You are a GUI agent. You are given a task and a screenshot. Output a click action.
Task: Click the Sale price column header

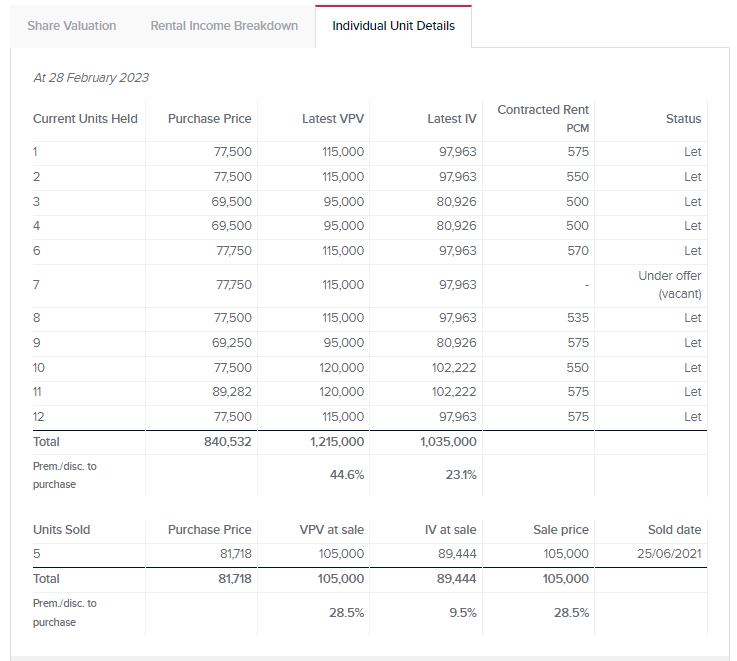tap(561, 530)
